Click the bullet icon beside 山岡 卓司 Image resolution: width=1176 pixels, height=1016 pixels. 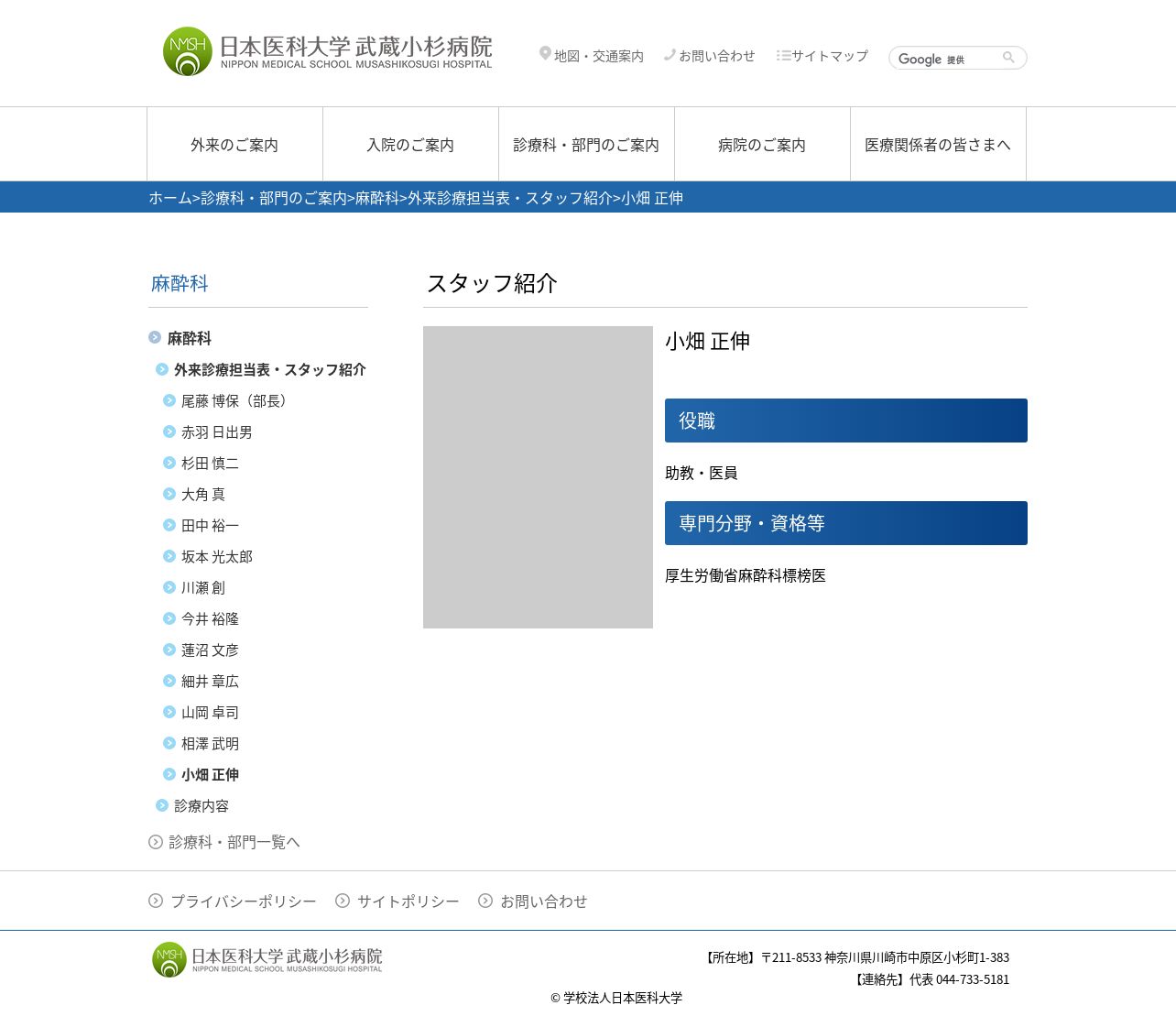click(169, 712)
